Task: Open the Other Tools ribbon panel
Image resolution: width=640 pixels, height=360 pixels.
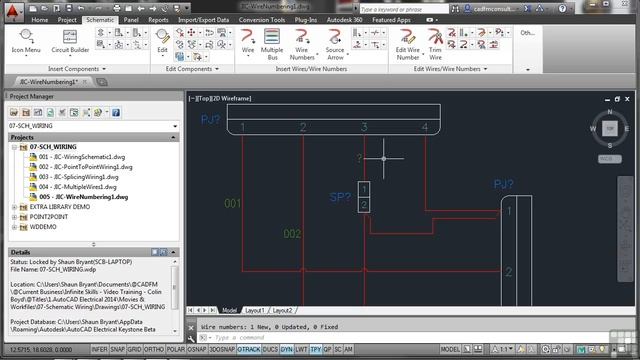Action: coord(527,49)
